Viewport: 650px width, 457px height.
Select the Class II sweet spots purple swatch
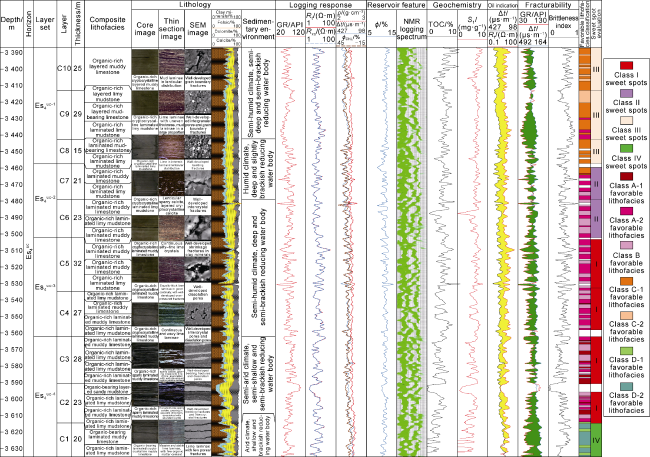[x=626, y=93]
